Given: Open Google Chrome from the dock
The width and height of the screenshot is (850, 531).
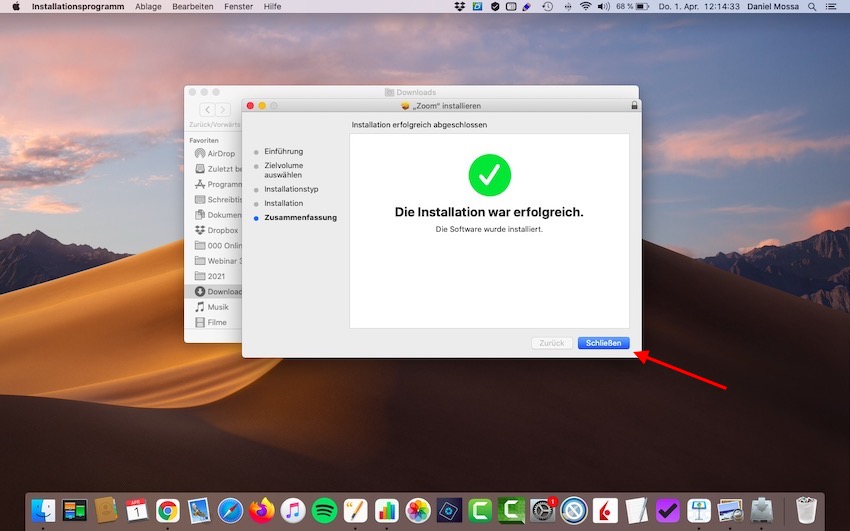Looking at the screenshot, I should [168, 510].
